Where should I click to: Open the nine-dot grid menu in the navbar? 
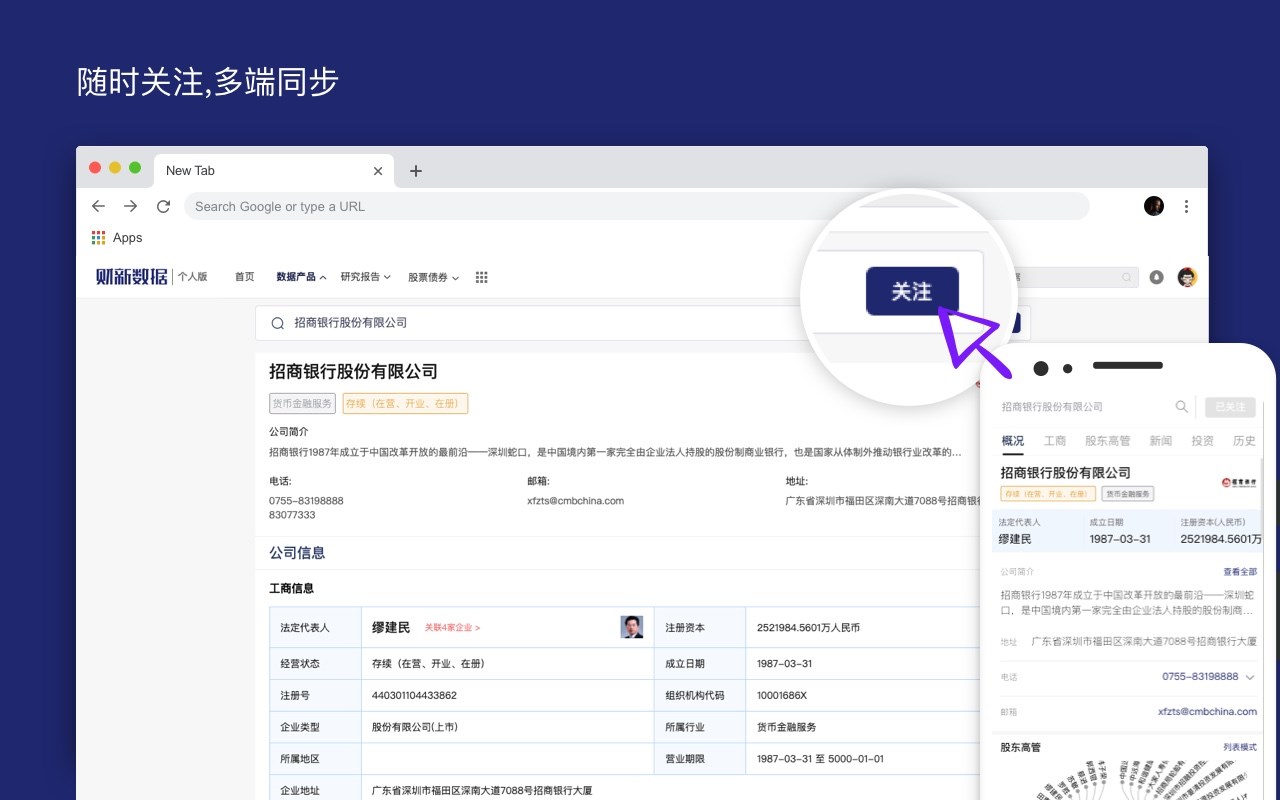pos(481,277)
